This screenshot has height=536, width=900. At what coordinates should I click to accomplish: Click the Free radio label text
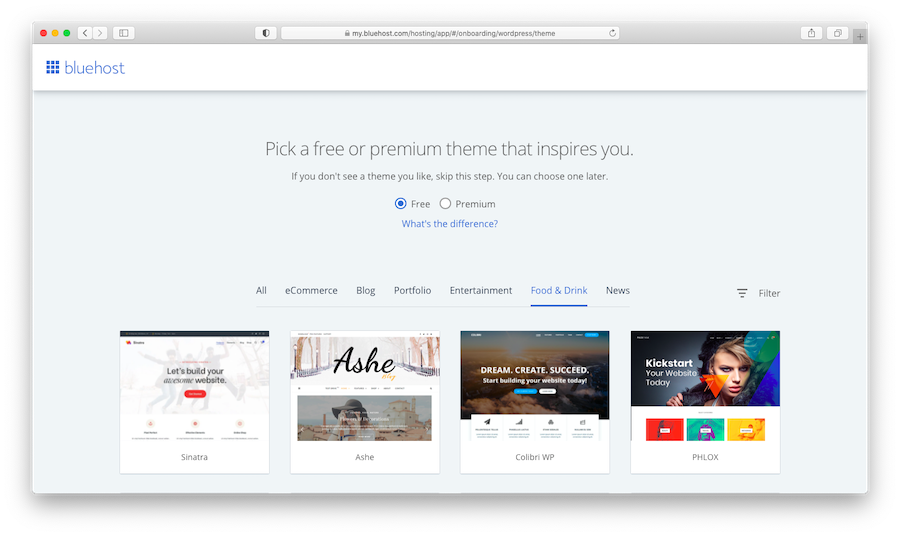coord(420,204)
